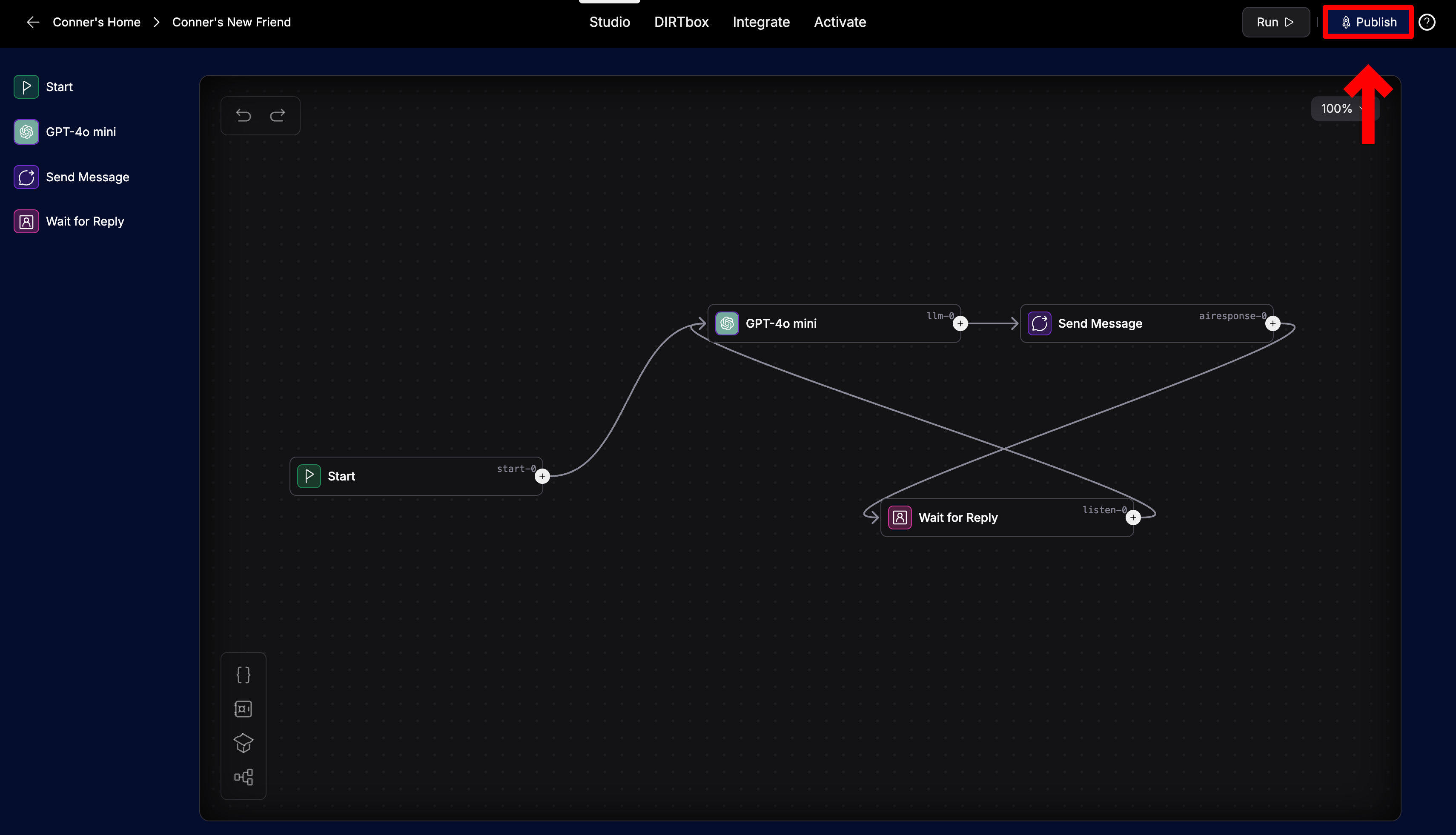Go to Conner's Home breadcrumb

point(96,23)
